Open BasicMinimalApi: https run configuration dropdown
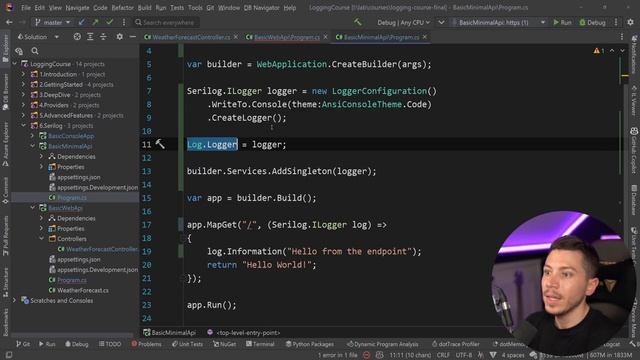 coord(498,22)
